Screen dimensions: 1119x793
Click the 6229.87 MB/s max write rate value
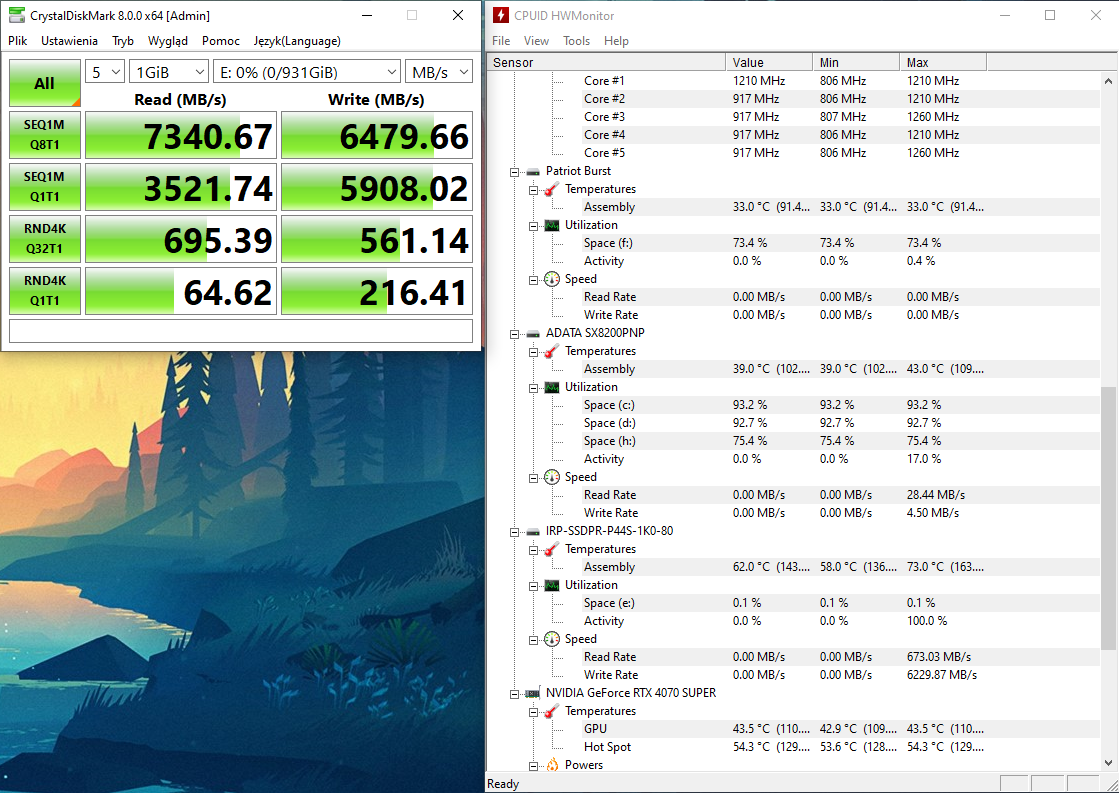tap(941, 675)
